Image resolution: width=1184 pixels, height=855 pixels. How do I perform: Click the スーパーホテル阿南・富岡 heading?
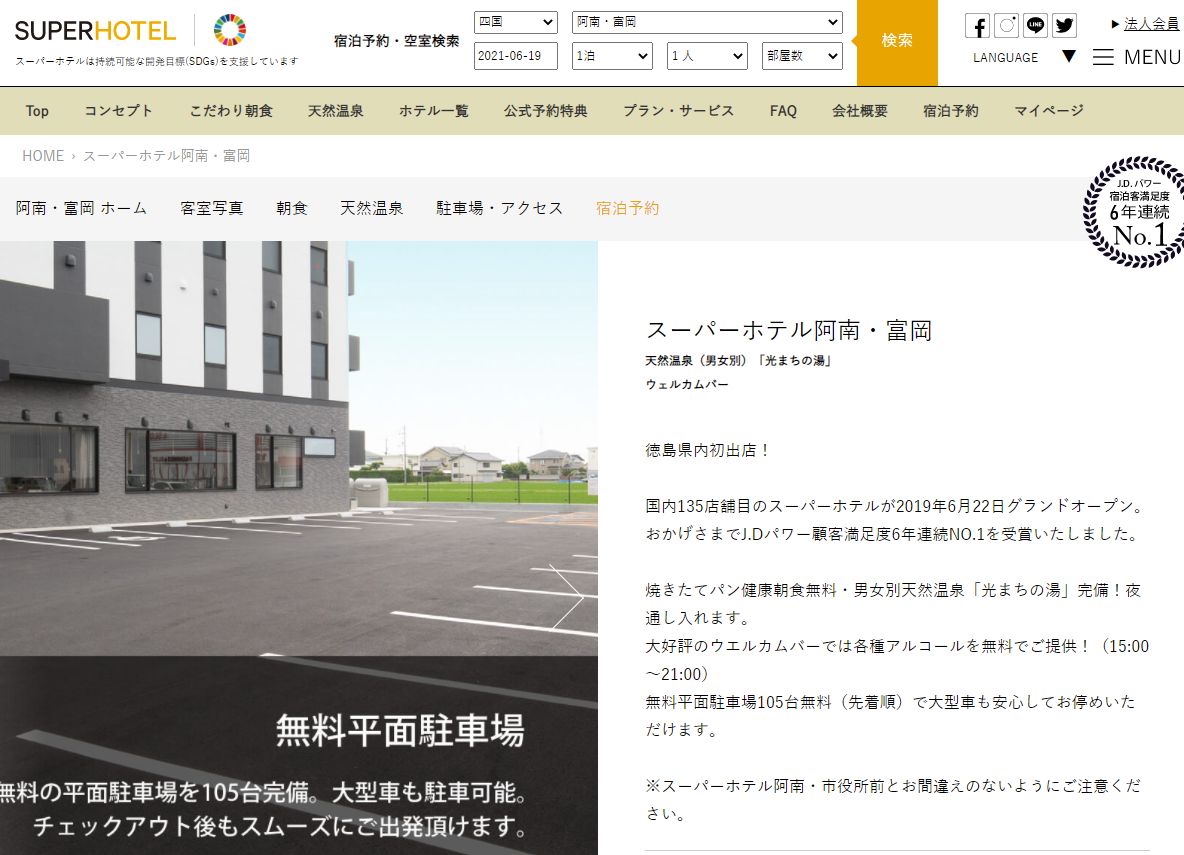tap(790, 330)
